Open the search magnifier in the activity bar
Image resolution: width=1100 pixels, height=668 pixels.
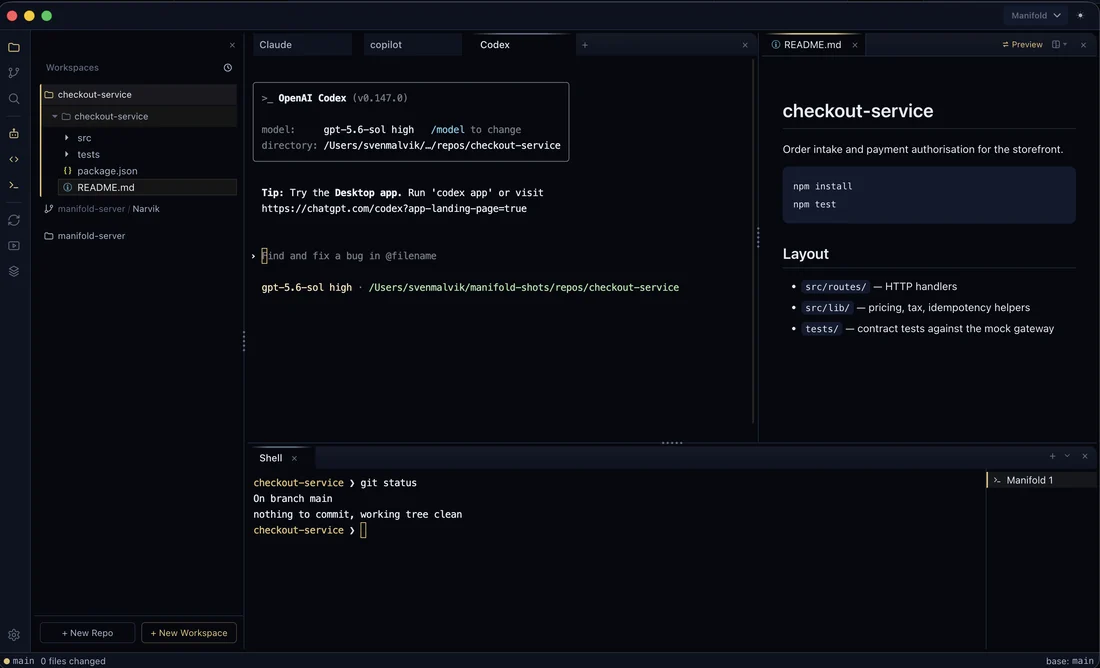[x=13, y=99]
